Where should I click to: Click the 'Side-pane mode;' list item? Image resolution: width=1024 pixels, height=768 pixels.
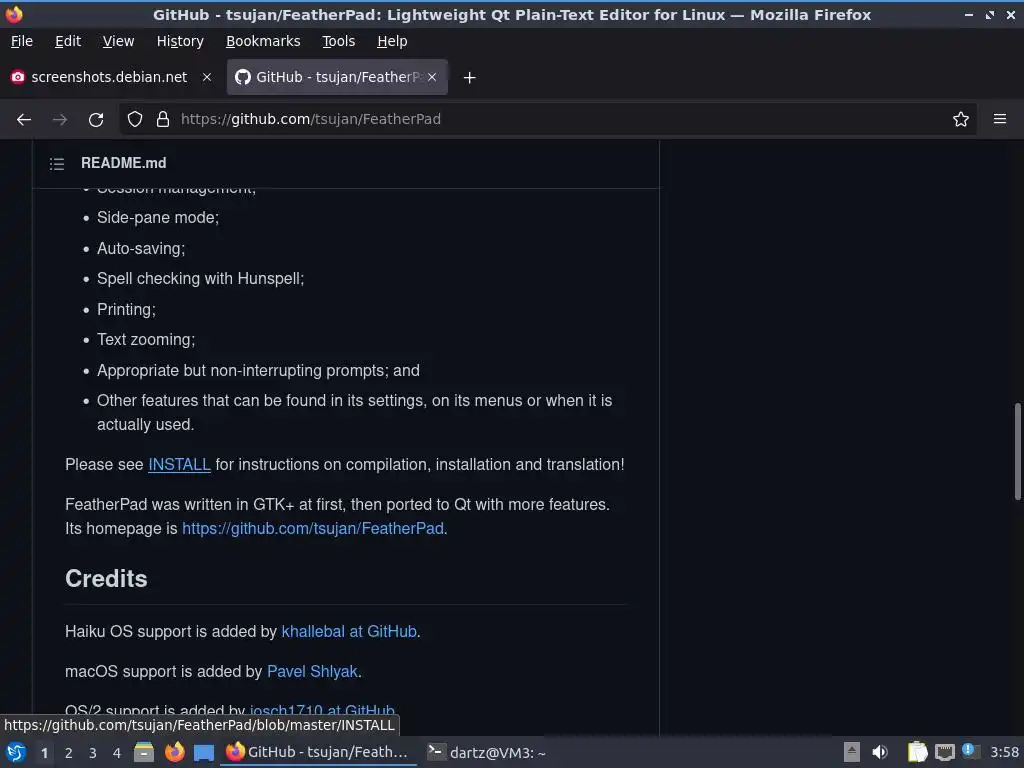pos(158,217)
